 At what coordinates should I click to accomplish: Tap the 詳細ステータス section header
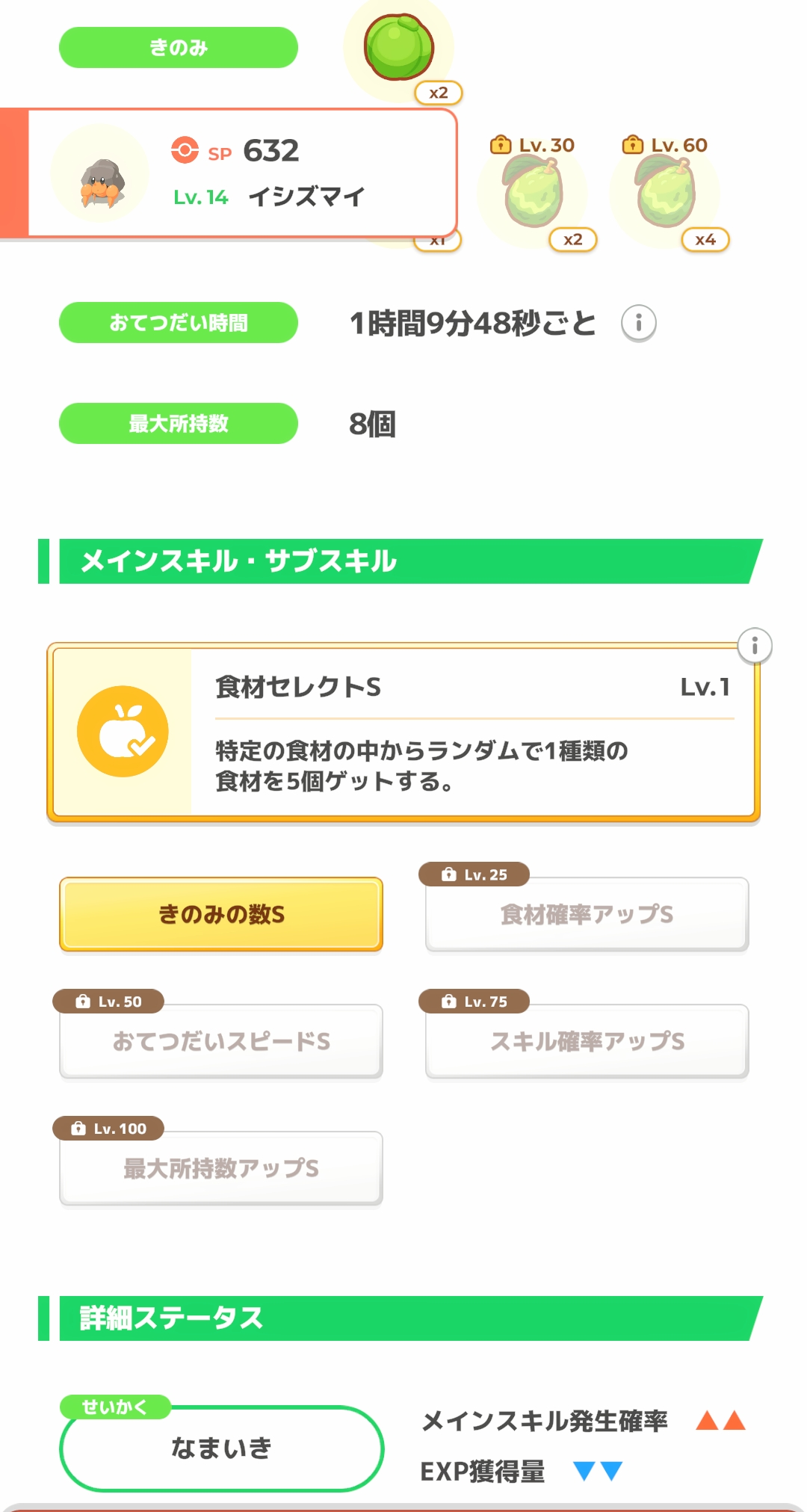click(x=403, y=1318)
